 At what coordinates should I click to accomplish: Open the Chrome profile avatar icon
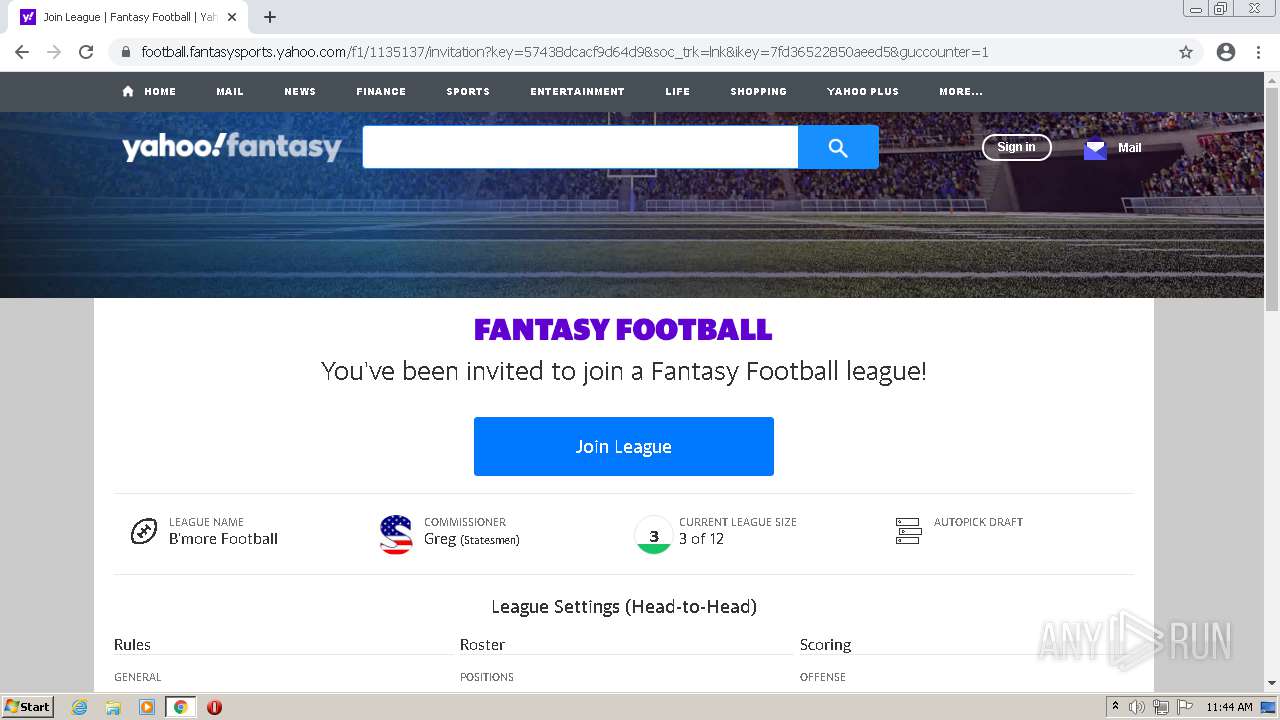coord(1226,52)
